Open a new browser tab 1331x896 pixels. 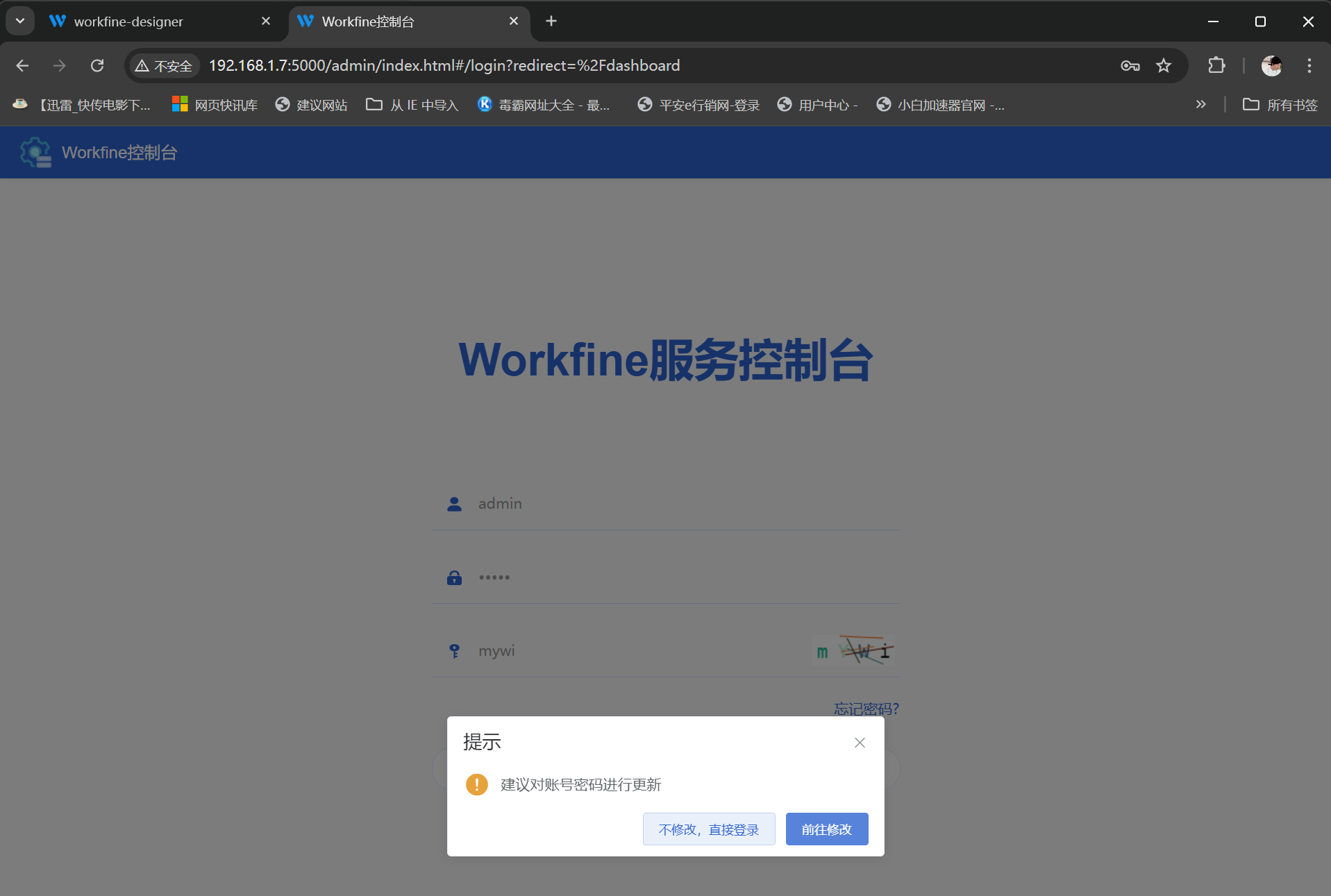click(551, 21)
